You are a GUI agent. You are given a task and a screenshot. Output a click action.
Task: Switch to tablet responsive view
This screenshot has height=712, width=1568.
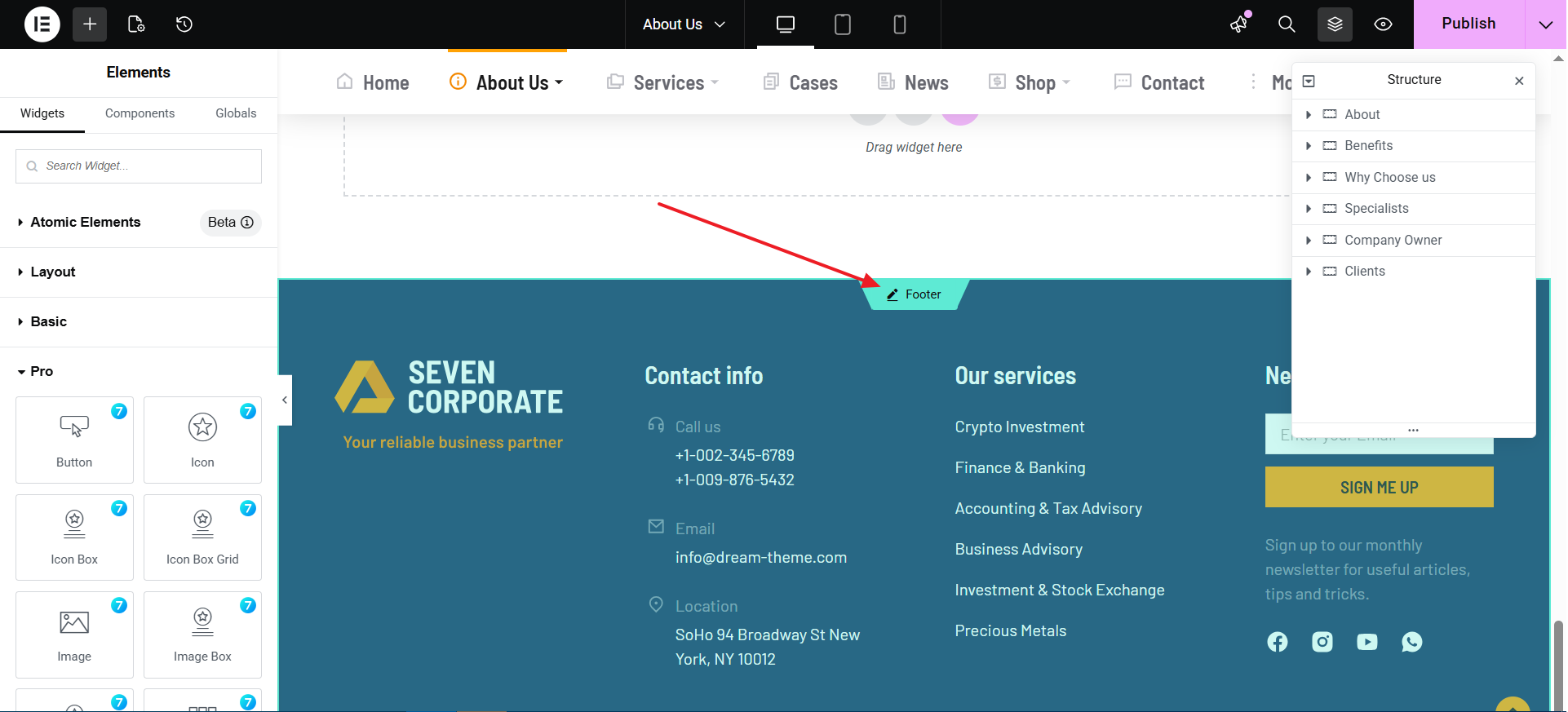(x=843, y=24)
